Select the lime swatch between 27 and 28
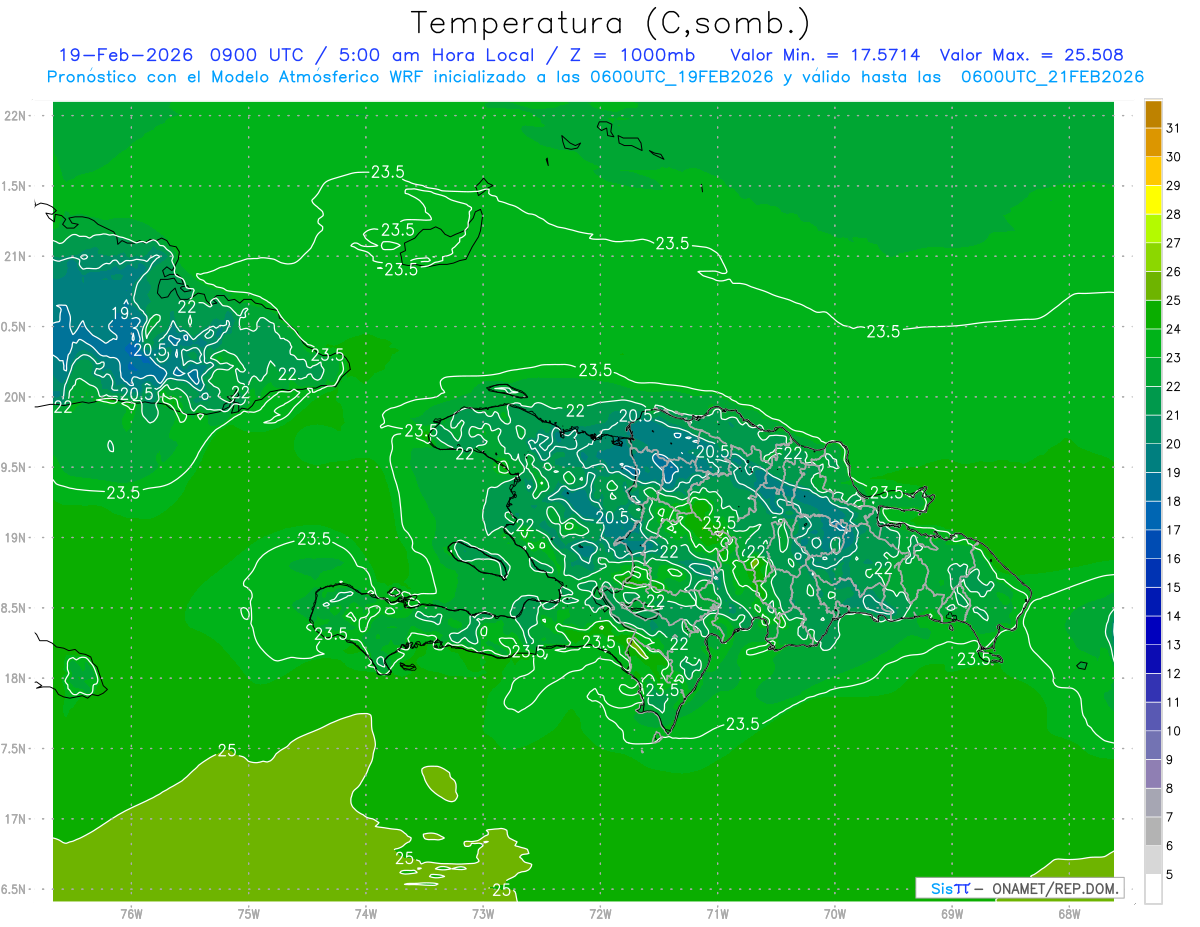Image resolution: width=1200 pixels, height=927 pixels. coord(1153,229)
